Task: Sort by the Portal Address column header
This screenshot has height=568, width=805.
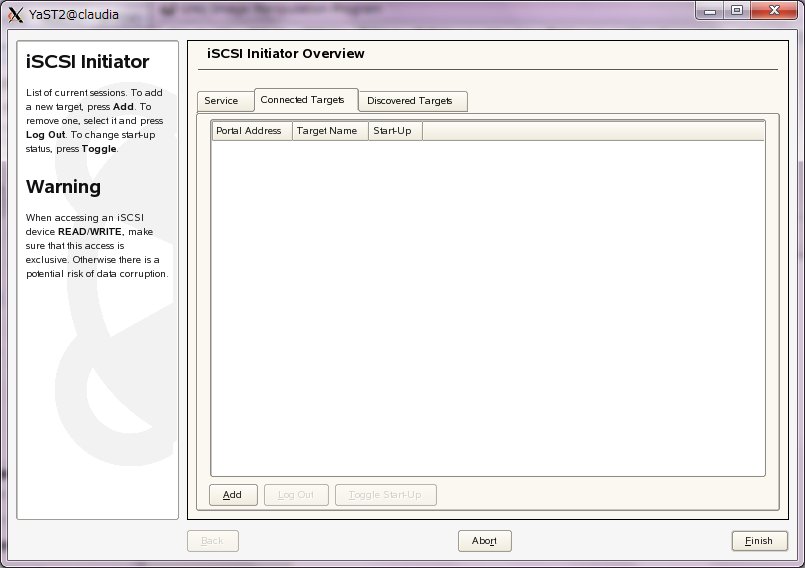Action: 252,131
